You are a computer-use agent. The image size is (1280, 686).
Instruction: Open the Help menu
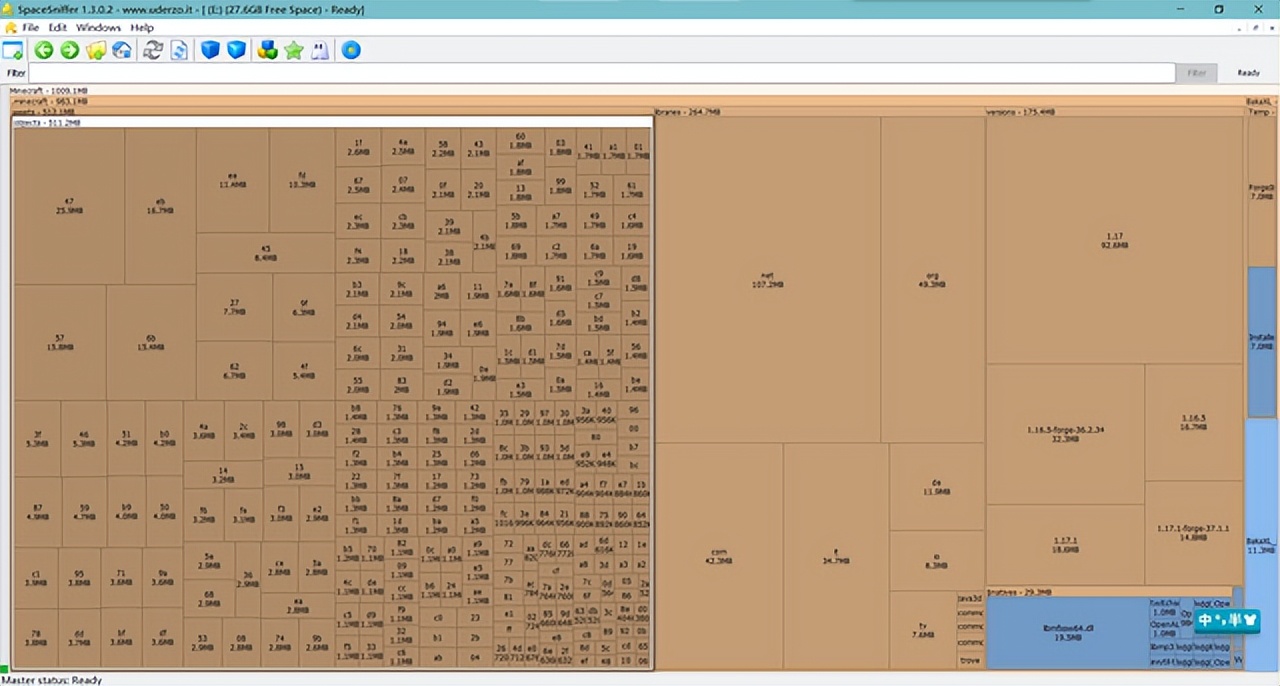click(142, 28)
